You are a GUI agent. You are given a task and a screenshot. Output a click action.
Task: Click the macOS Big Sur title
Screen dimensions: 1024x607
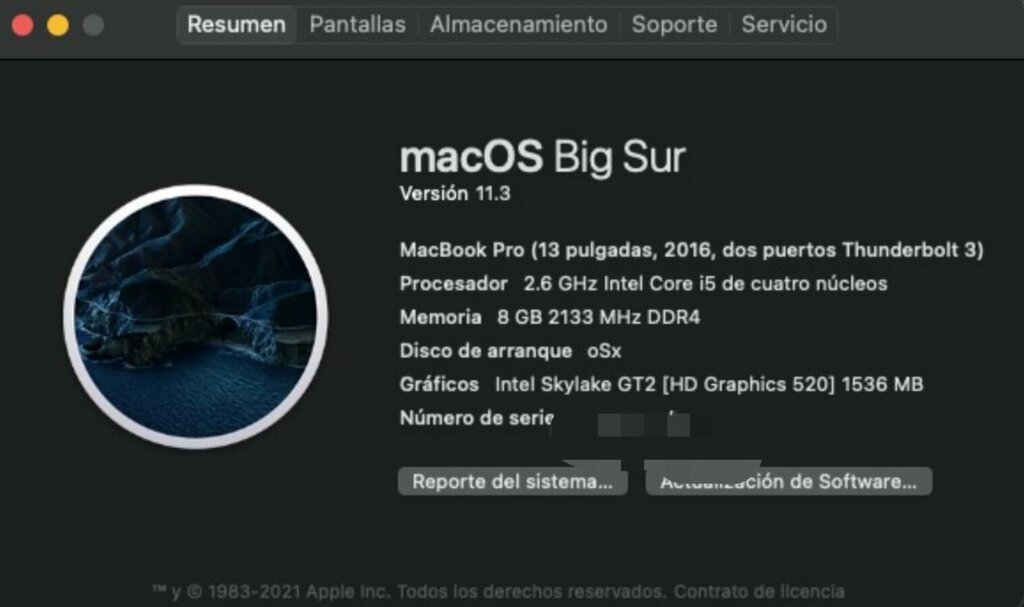(x=542, y=157)
